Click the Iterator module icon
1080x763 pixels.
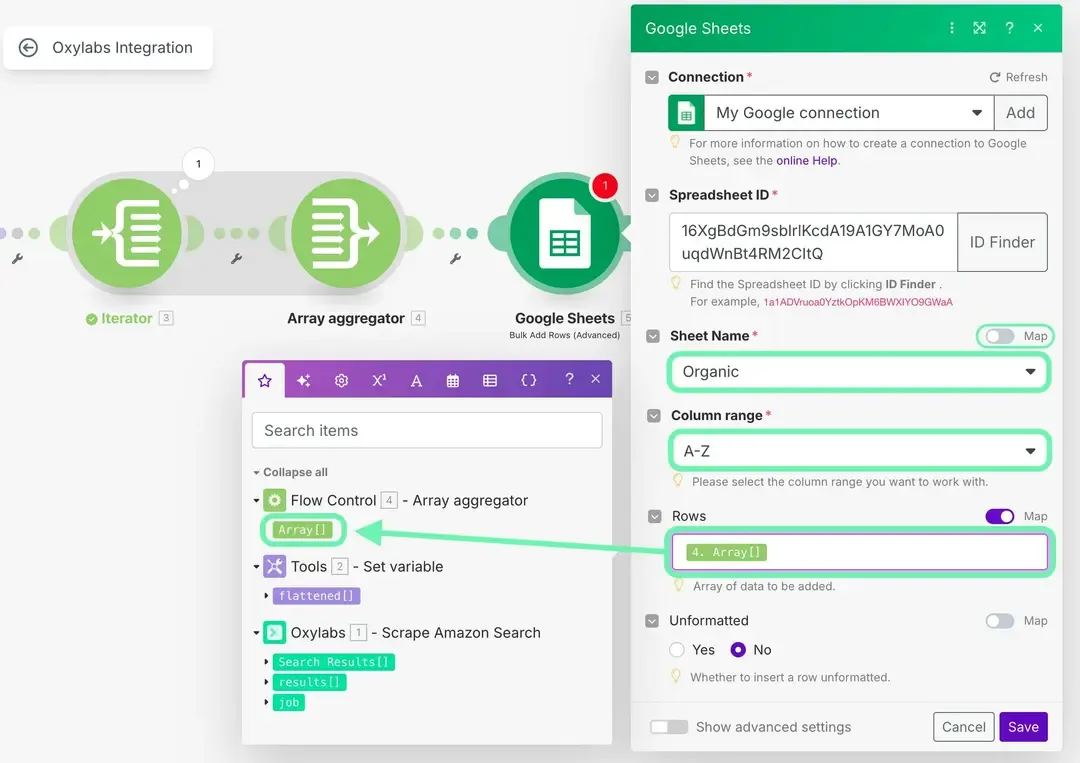126,233
